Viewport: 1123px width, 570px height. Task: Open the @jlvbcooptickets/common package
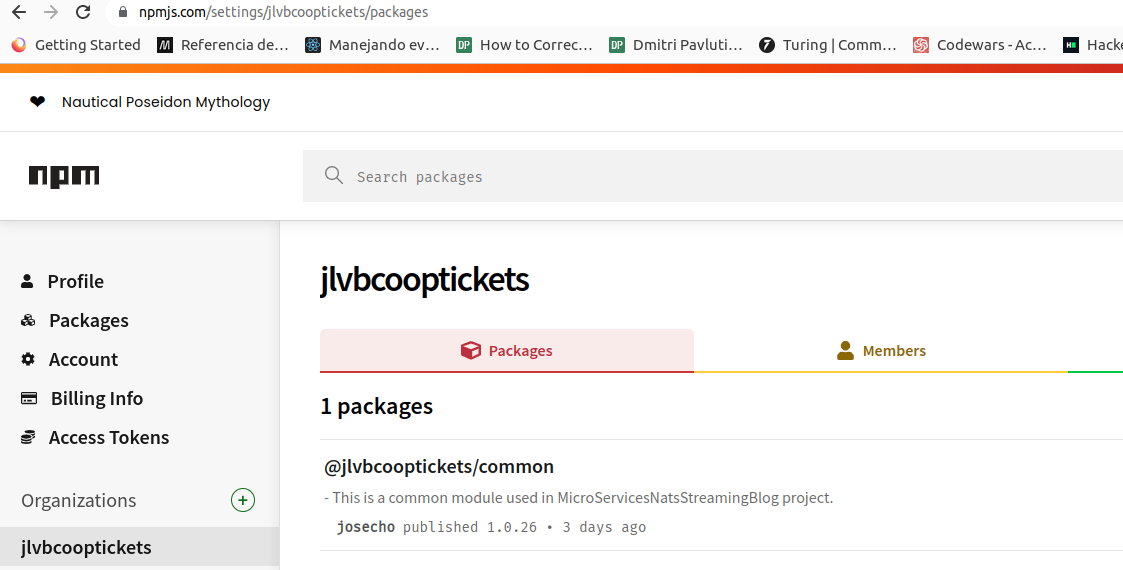coord(439,467)
